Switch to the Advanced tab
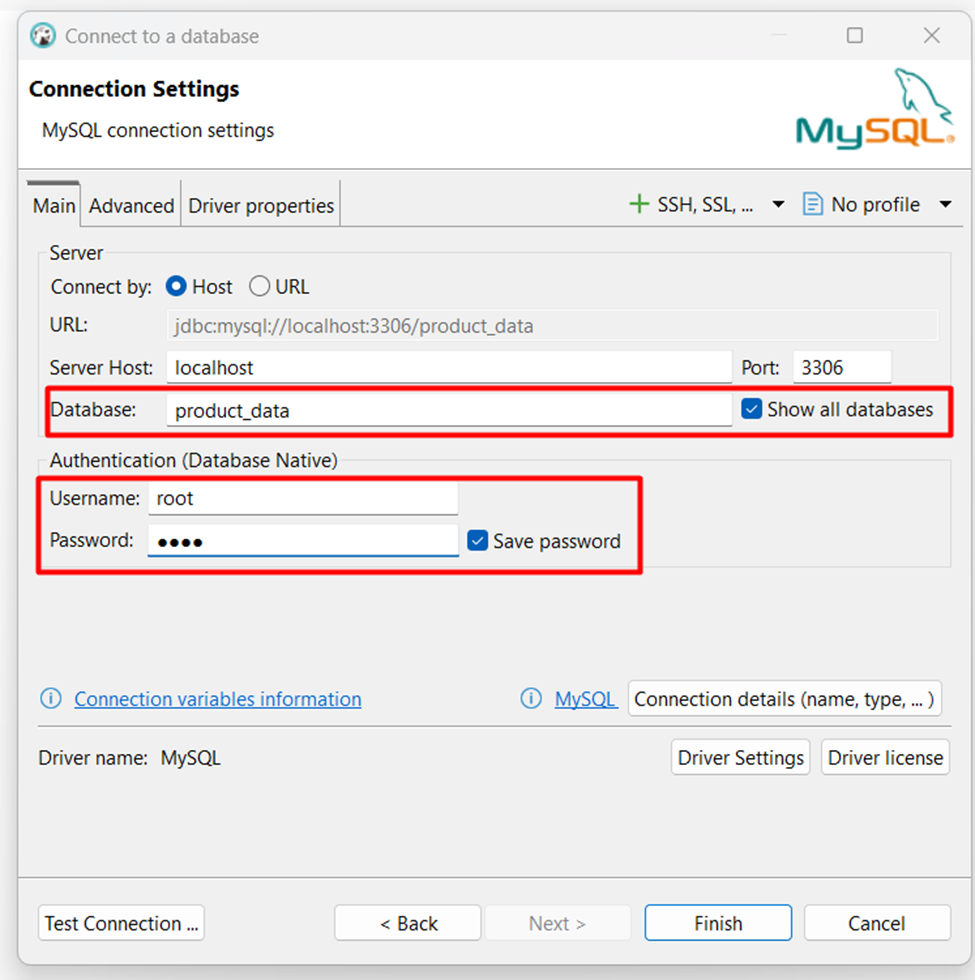 131,205
